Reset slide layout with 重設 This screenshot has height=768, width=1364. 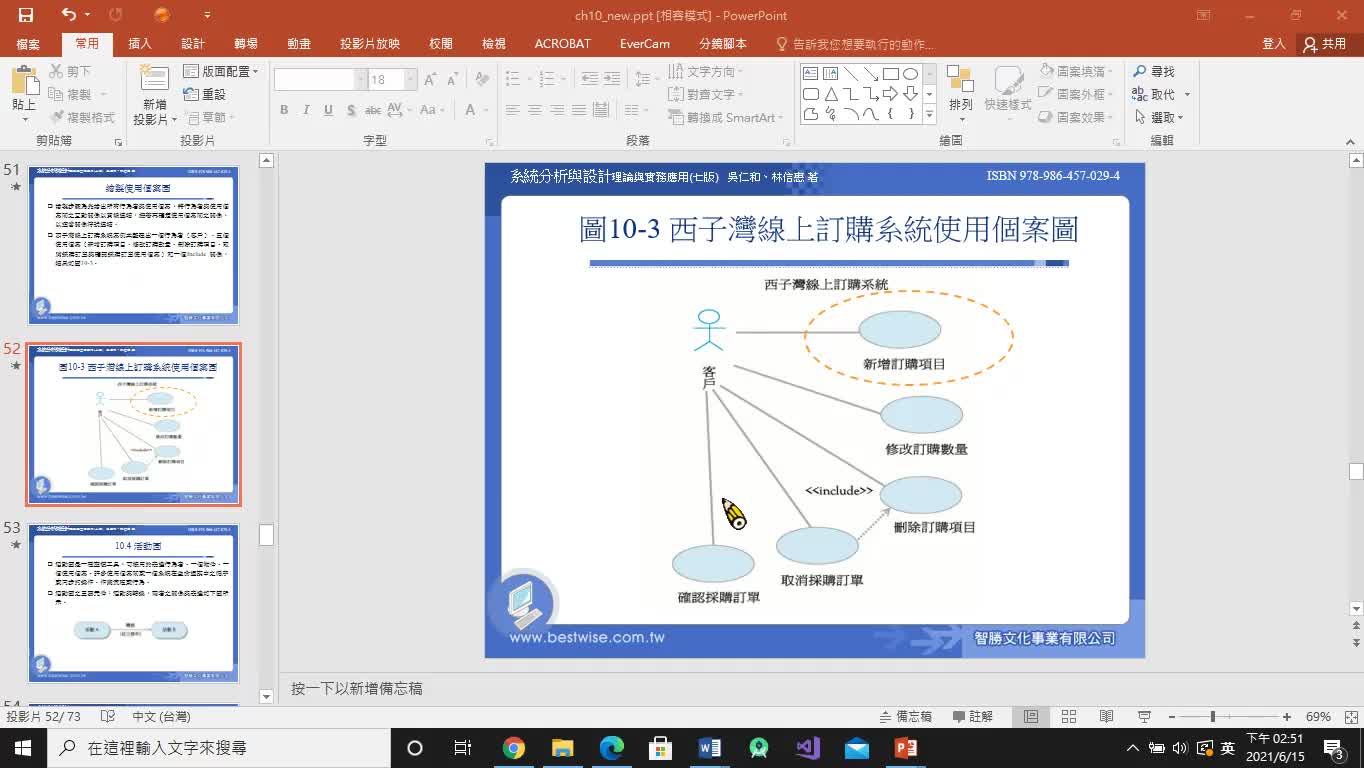pyautogui.click(x=205, y=94)
